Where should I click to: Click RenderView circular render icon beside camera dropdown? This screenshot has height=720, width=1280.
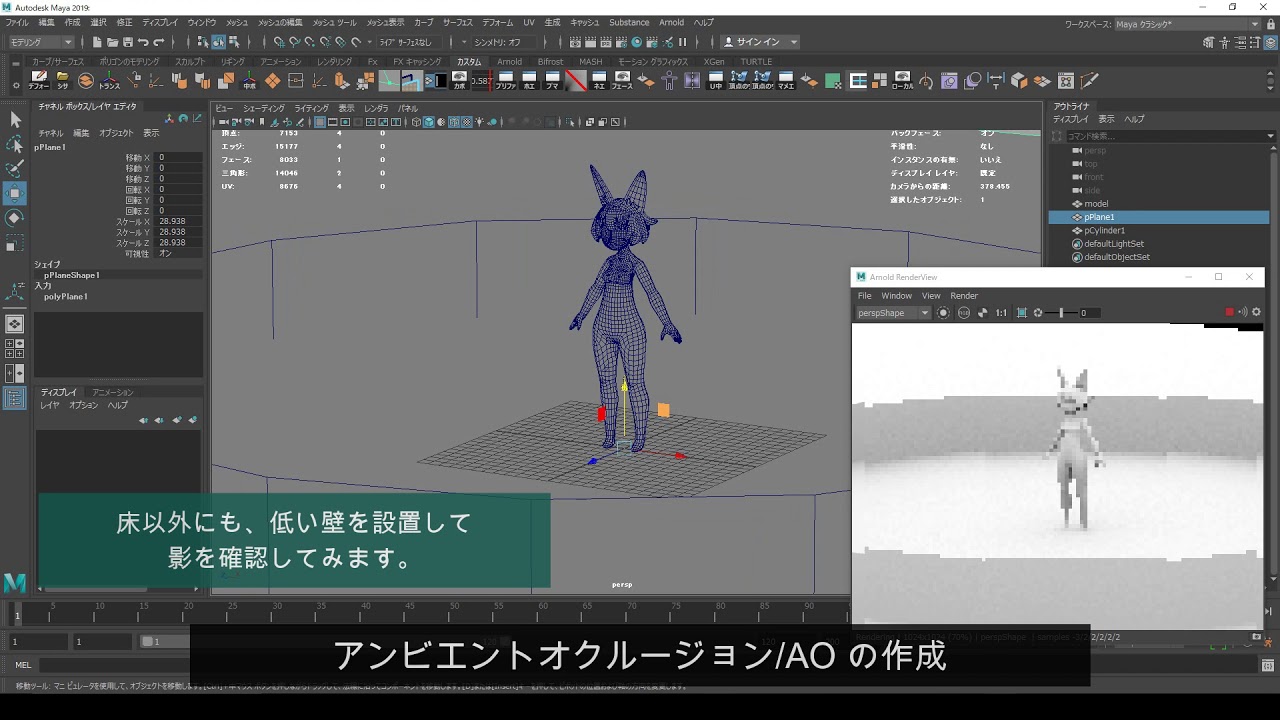coord(943,313)
